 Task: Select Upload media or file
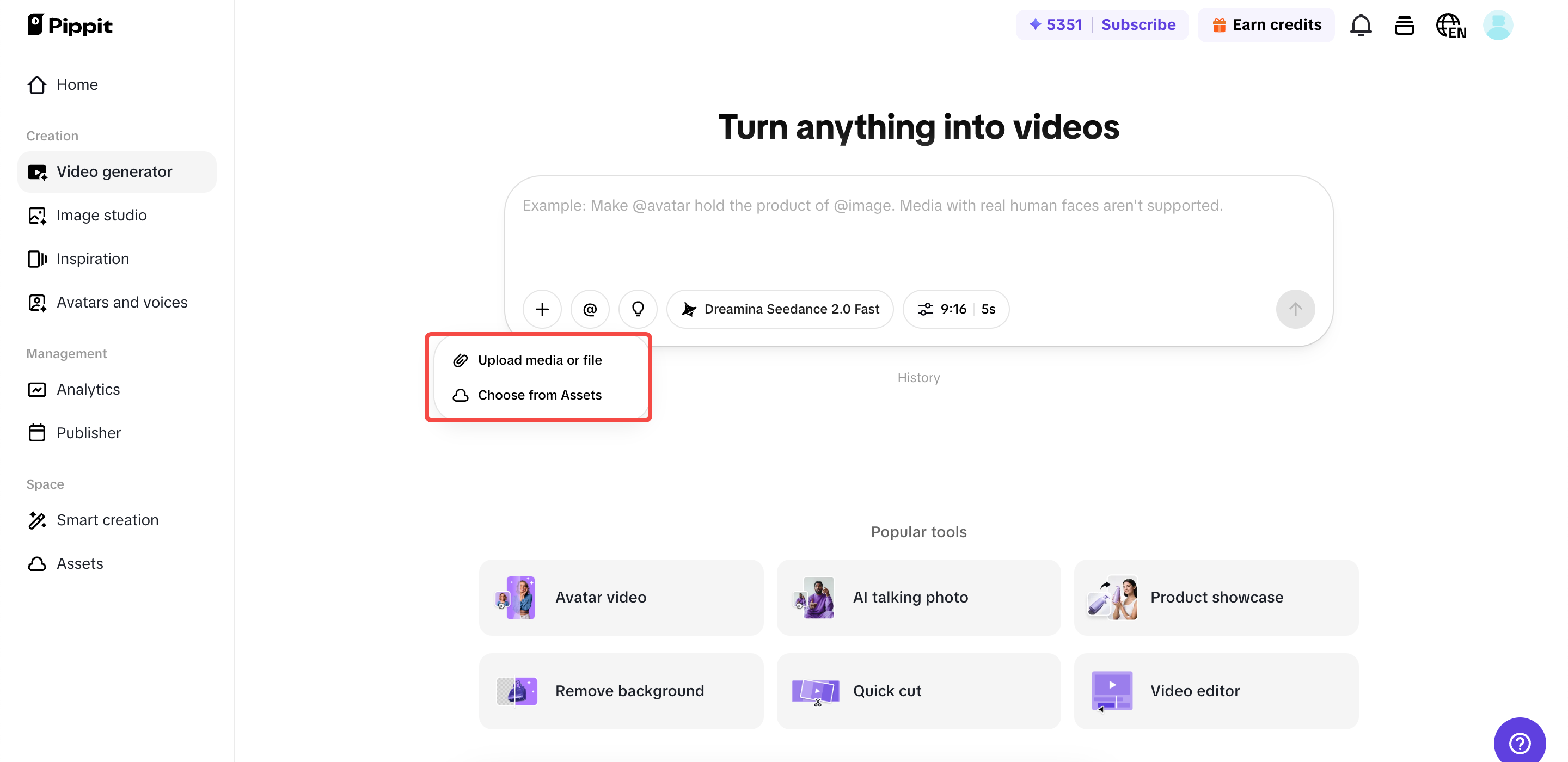click(x=538, y=360)
